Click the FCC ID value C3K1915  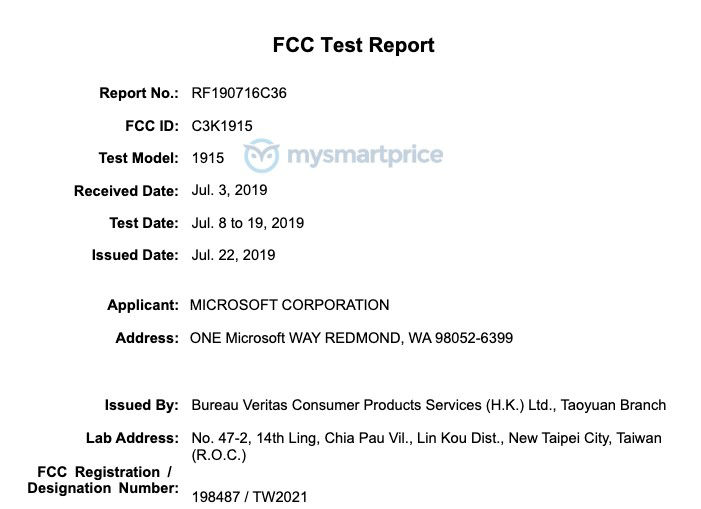[222, 126]
